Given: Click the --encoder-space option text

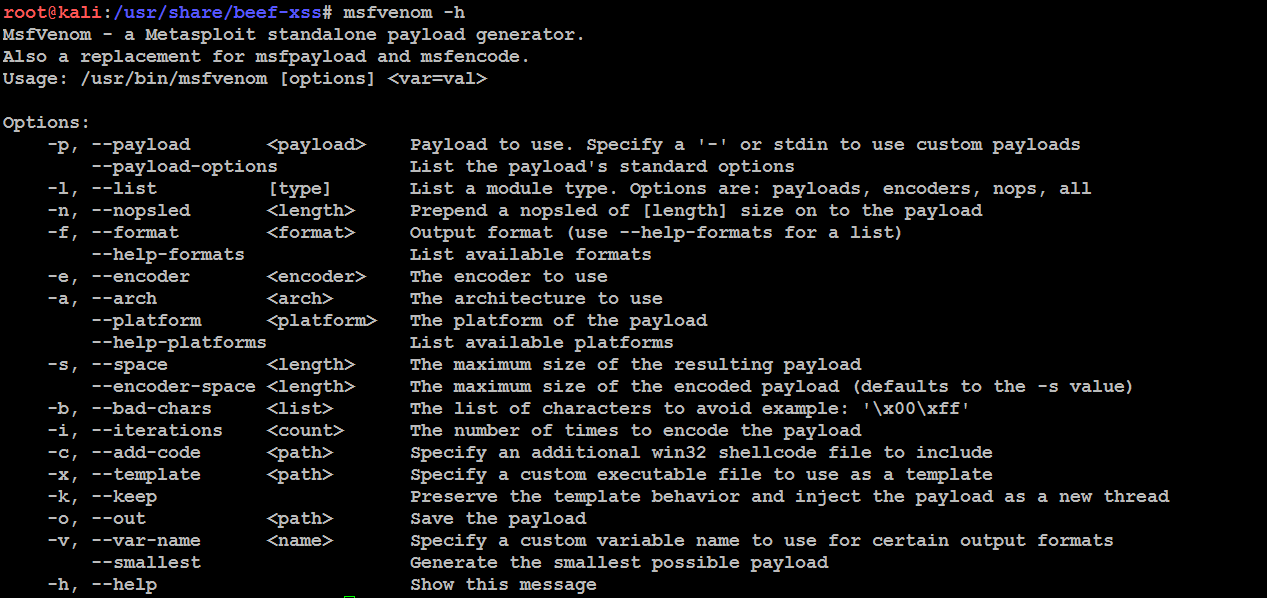Looking at the screenshot, I should (173, 387).
